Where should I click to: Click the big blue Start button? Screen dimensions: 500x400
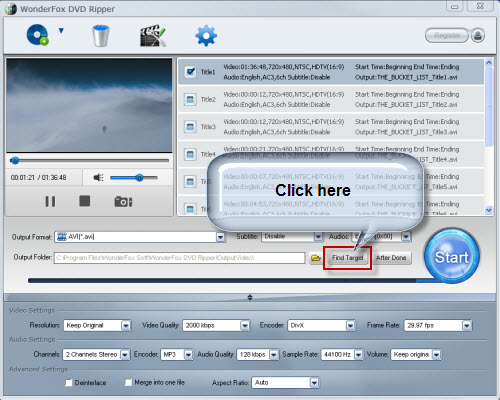(x=452, y=256)
